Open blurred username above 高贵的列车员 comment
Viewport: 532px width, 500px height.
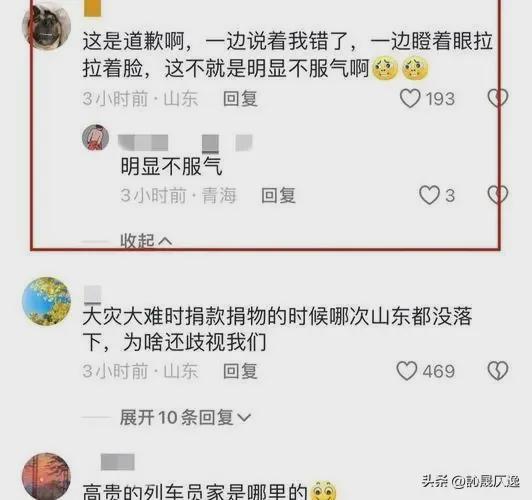118,462
